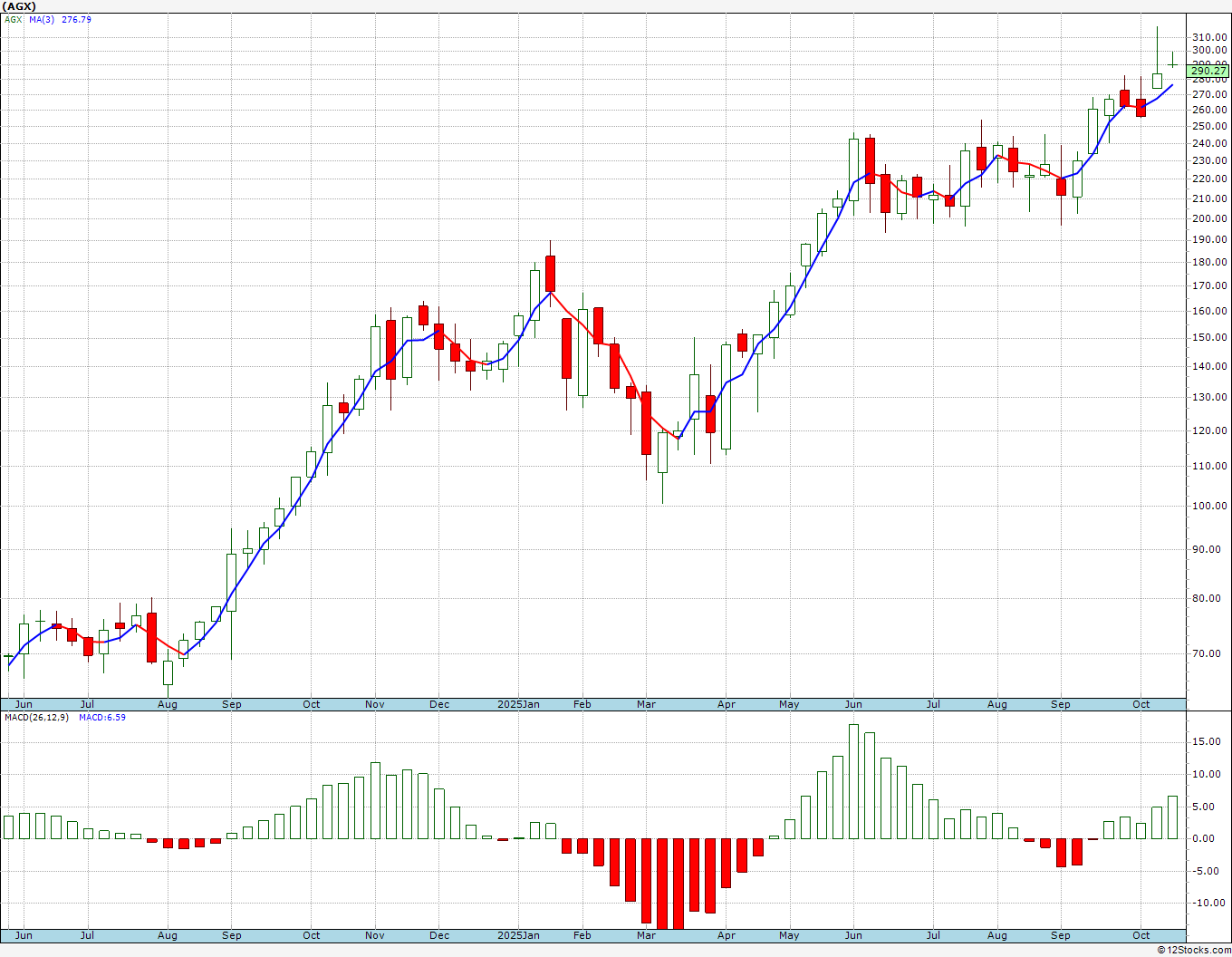Image resolution: width=1232 pixels, height=957 pixels.
Task: Select the 150.00 price axis label
Action: pos(1210,338)
